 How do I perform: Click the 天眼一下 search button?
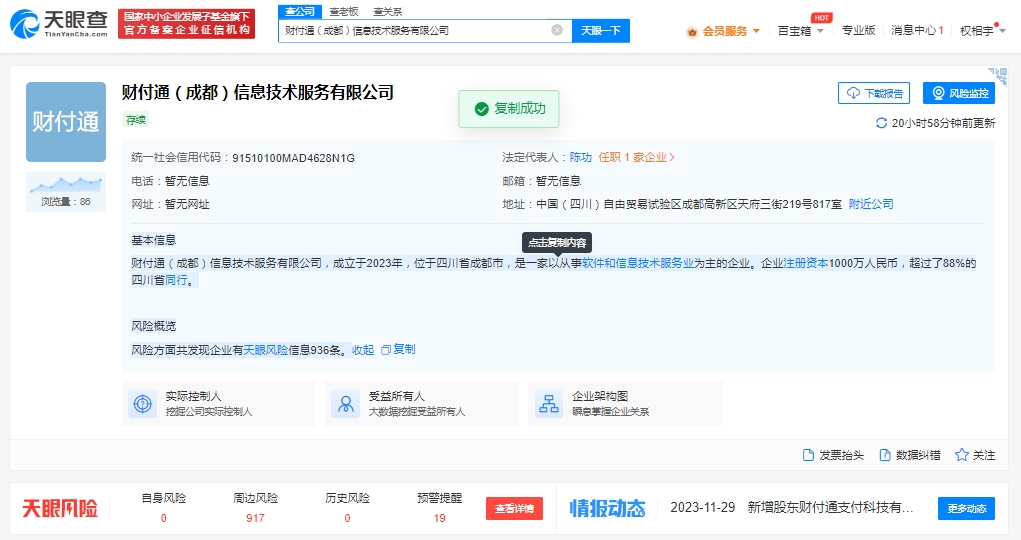[x=600, y=31]
